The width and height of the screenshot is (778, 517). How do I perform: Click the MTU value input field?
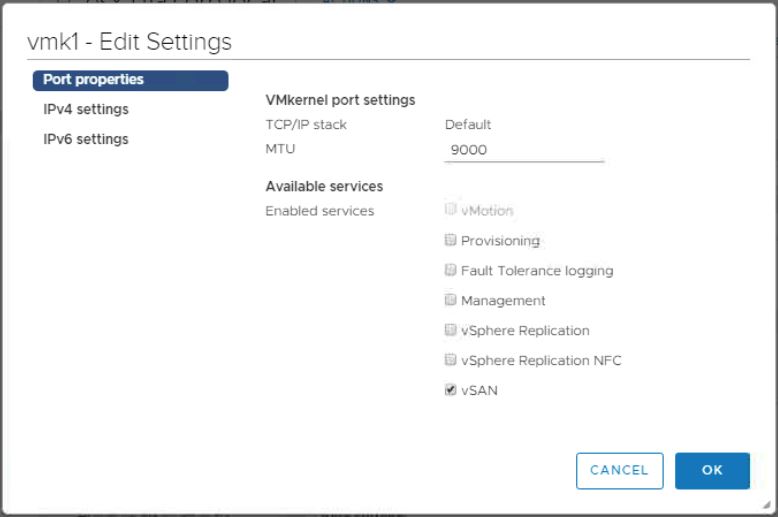coord(524,150)
